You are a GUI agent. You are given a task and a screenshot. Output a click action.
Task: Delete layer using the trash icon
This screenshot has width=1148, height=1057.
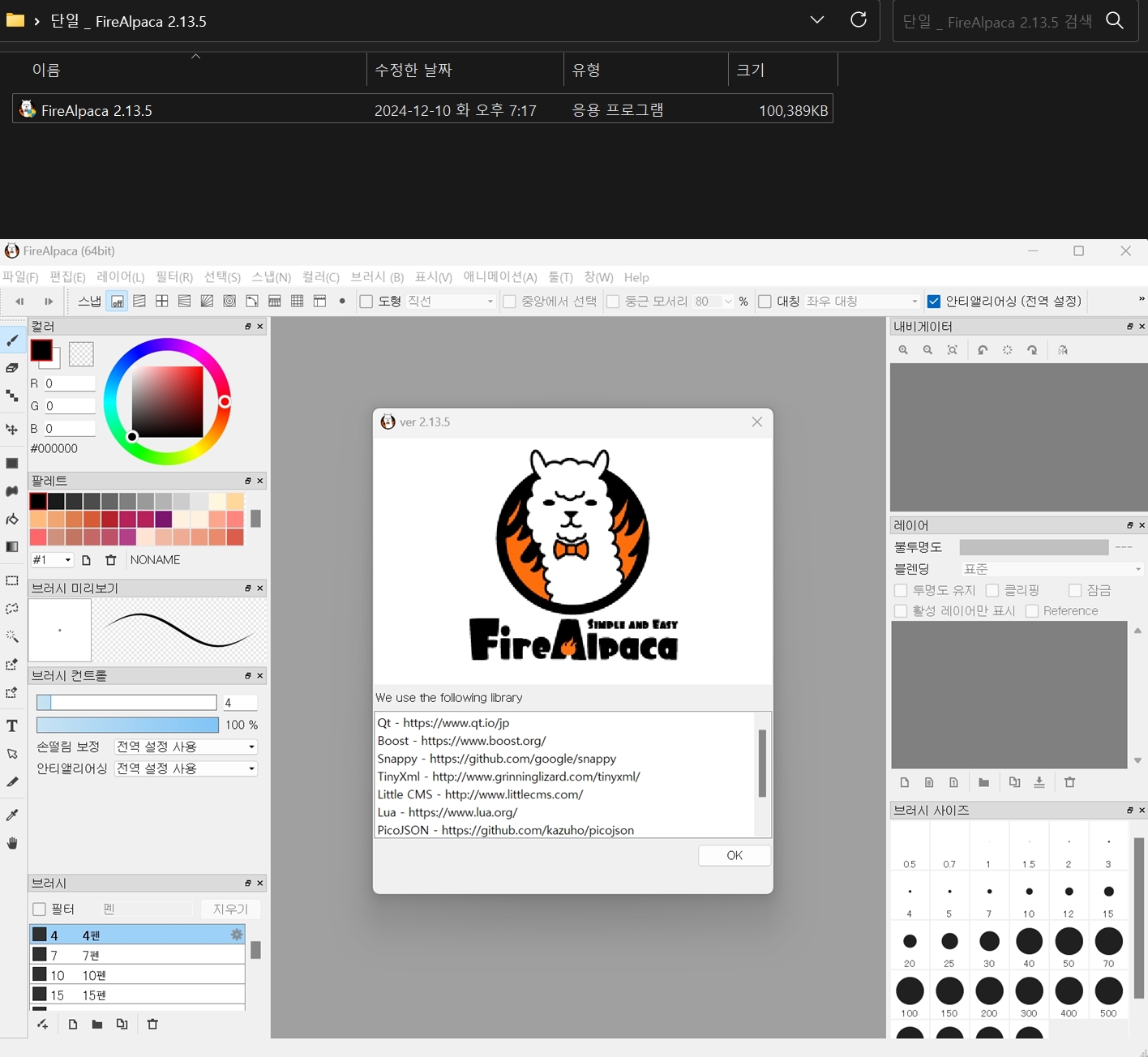point(1069,782)
